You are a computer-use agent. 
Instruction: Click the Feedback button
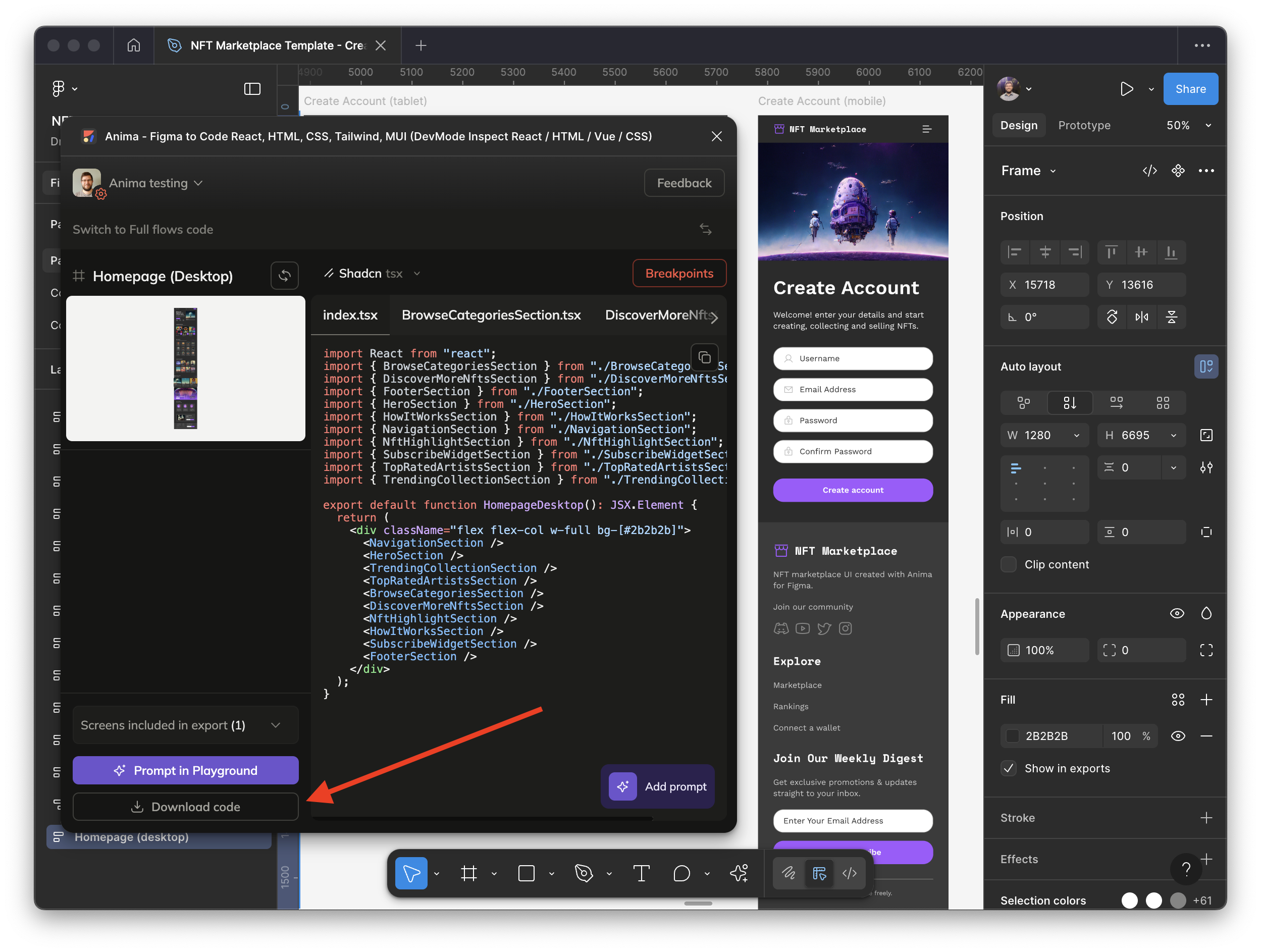click(684, 183)
